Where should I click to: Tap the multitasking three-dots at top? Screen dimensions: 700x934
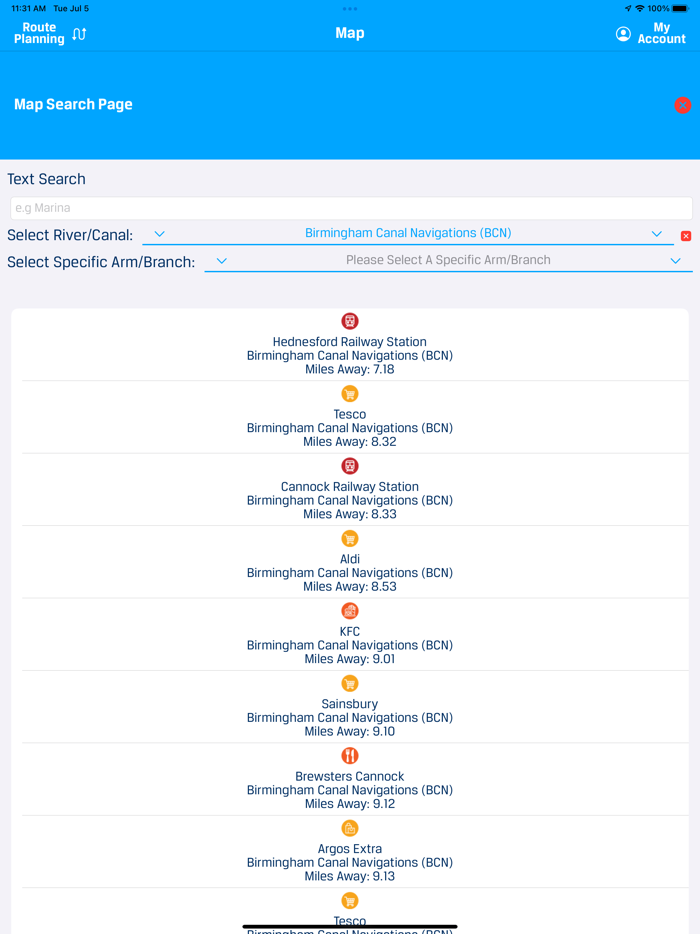click(350, 9)
